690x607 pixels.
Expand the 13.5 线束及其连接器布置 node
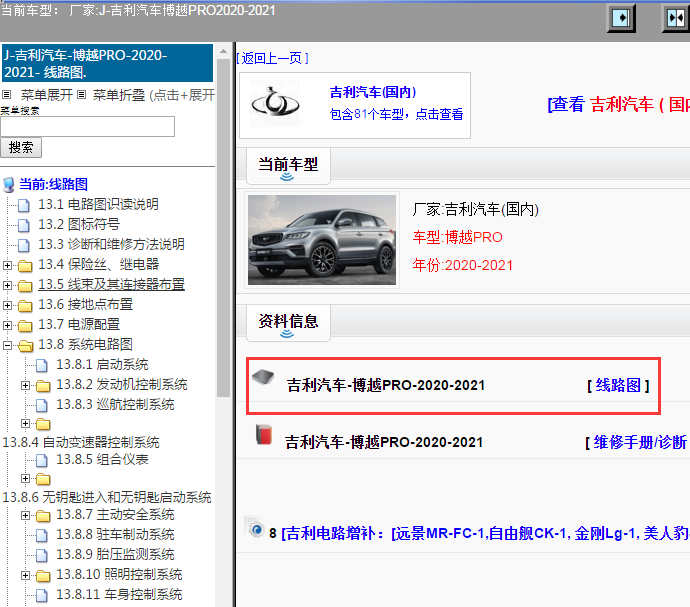7,285
